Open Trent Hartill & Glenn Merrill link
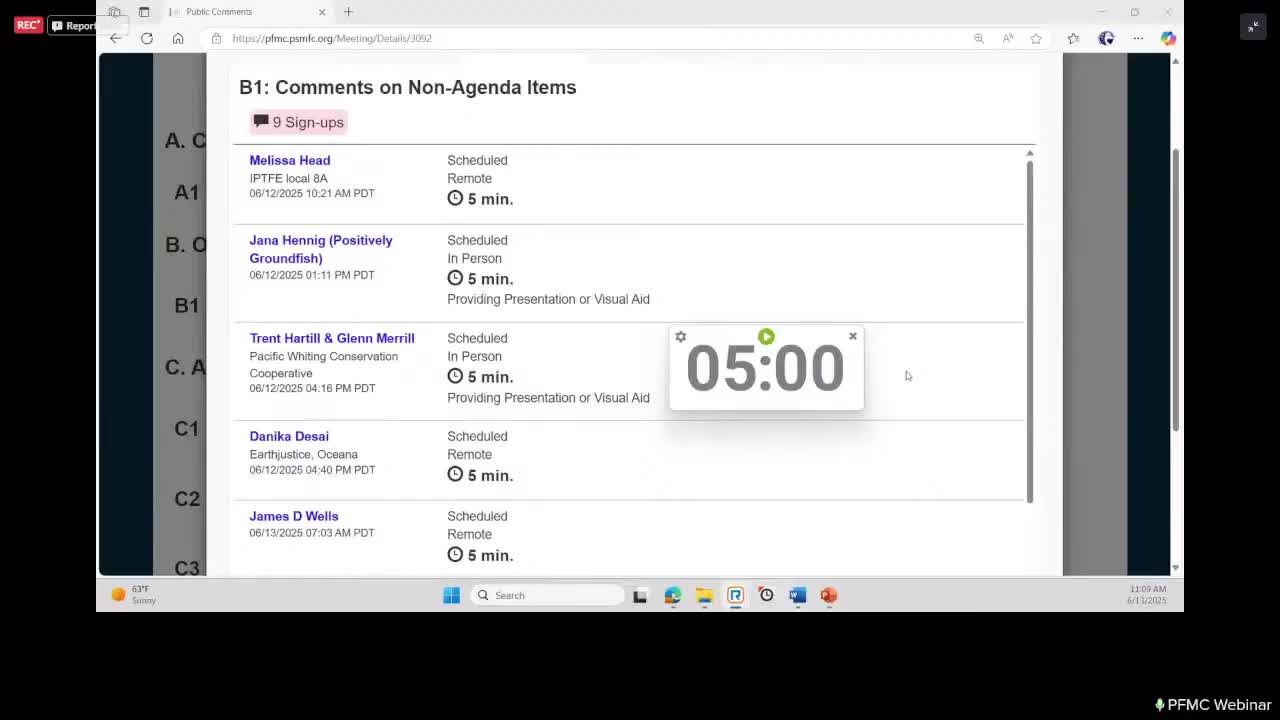The width and height of the screenshot is (1280, 720). pyautogui.click(x=332, y=338)
